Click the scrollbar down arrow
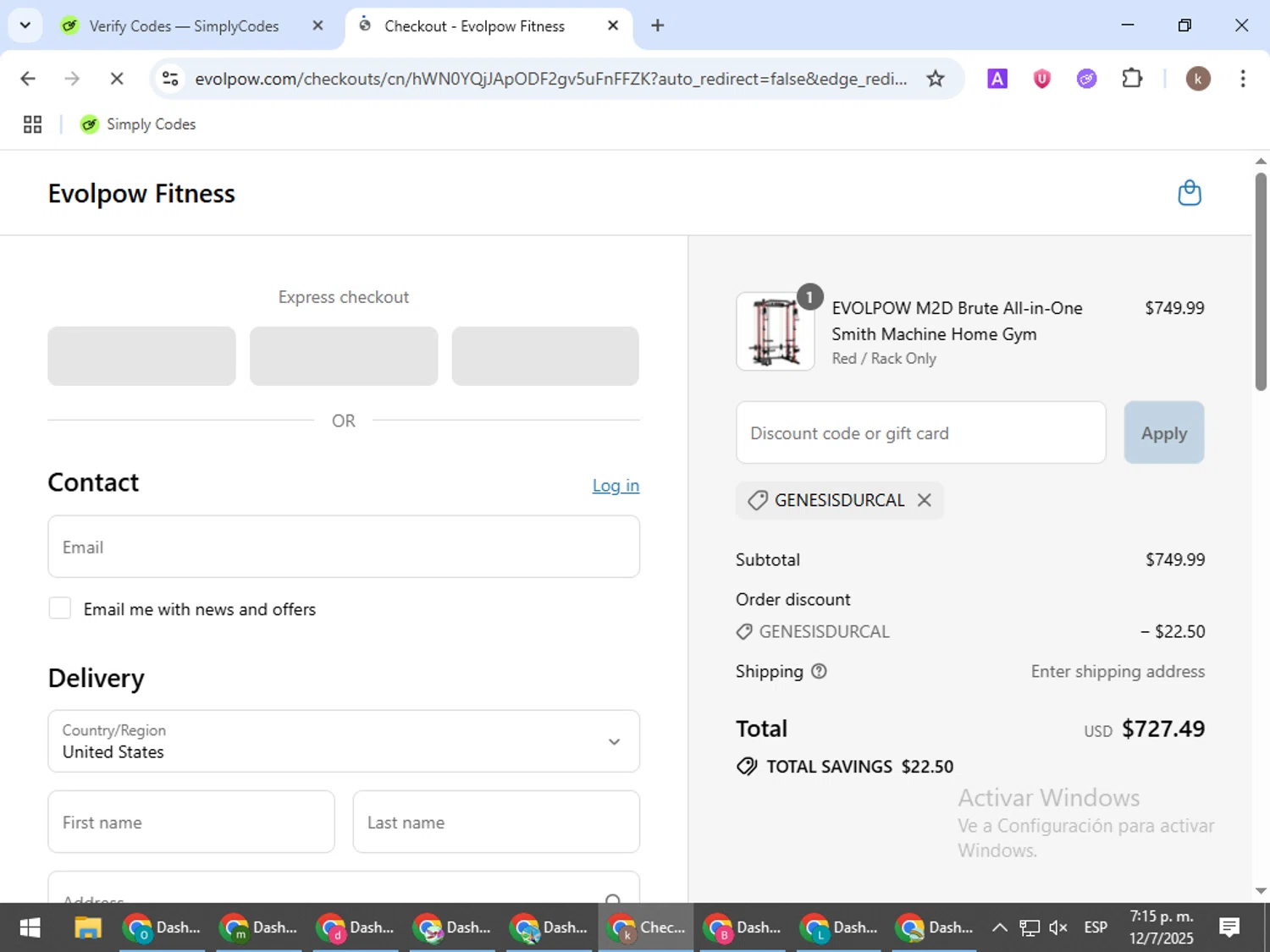The height and width of the screenshot is (952, 1270). [x=1261, y=891]
